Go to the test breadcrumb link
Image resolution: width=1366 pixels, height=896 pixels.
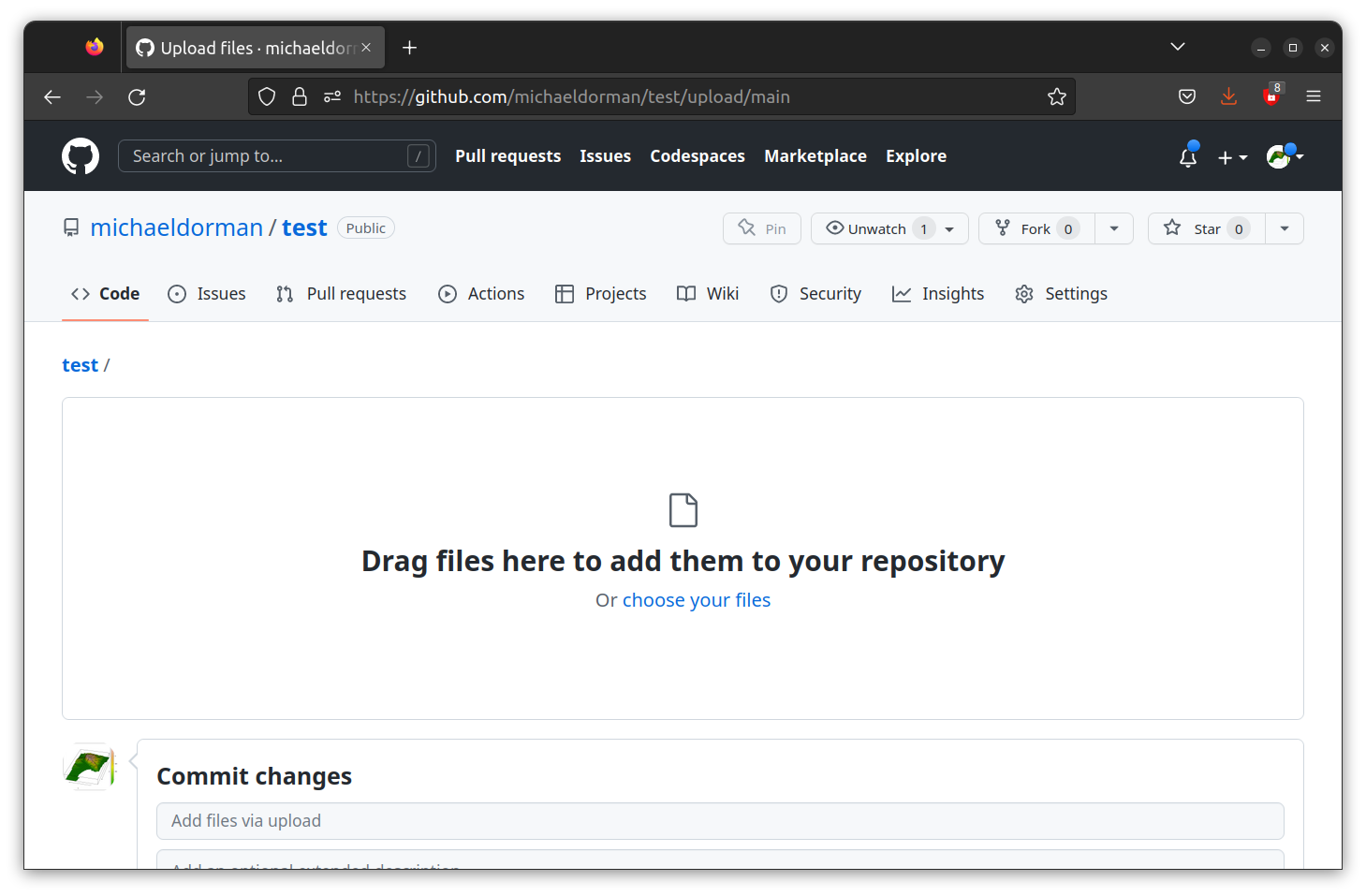pyautogui.click(x=80, y=364)
